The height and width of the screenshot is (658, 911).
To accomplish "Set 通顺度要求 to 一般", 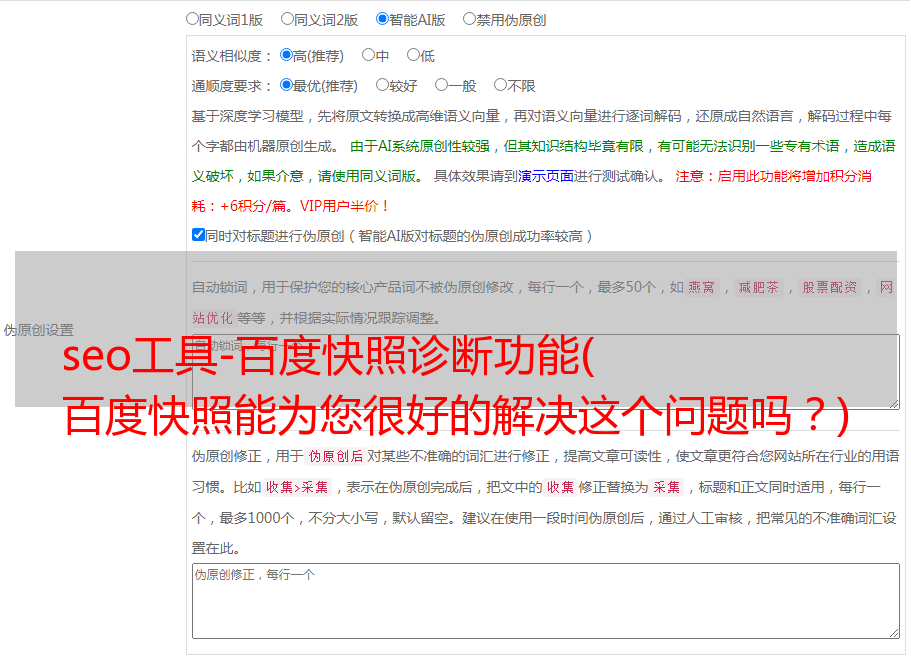I will [441, 85].
